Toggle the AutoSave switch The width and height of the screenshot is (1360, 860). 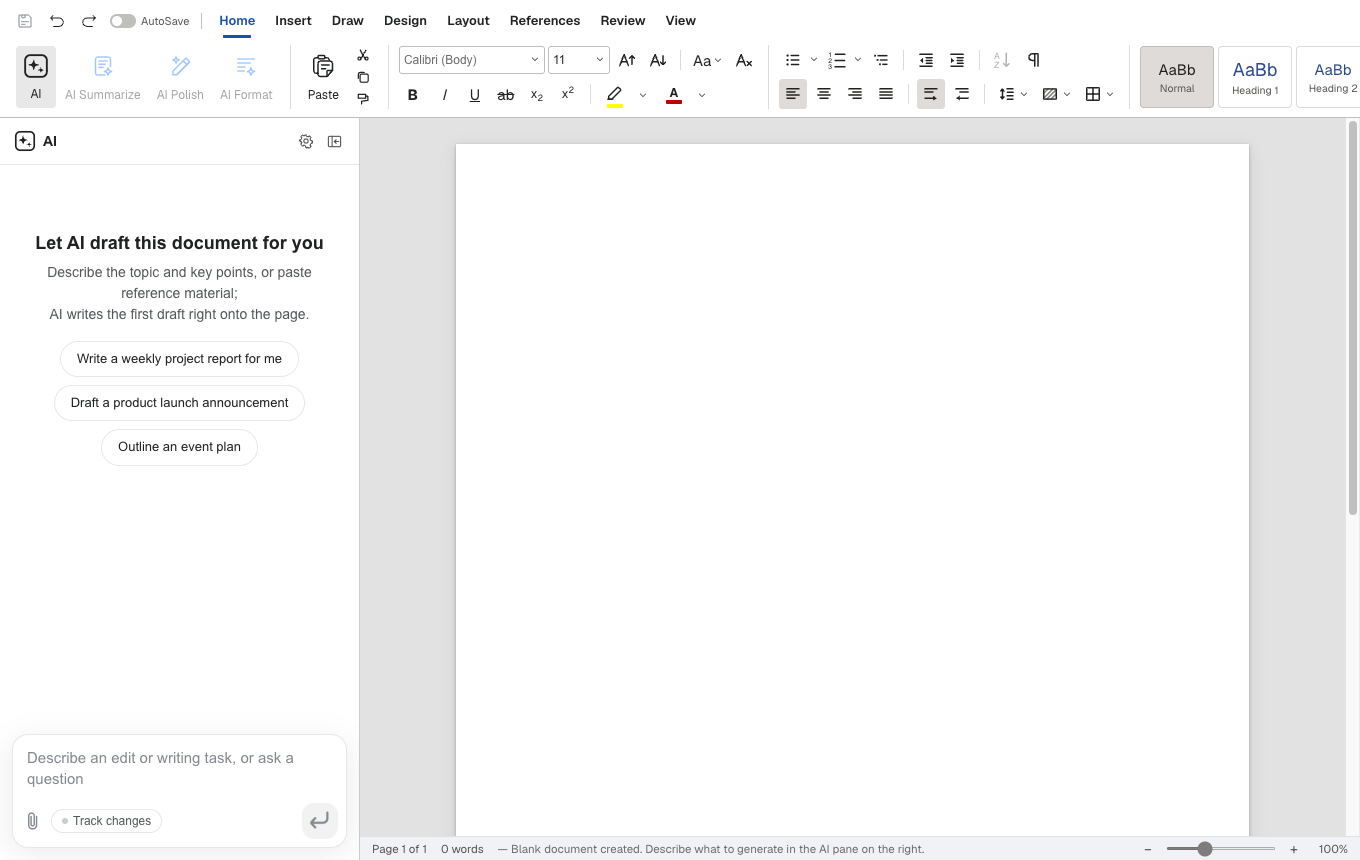tap(122, 21)
